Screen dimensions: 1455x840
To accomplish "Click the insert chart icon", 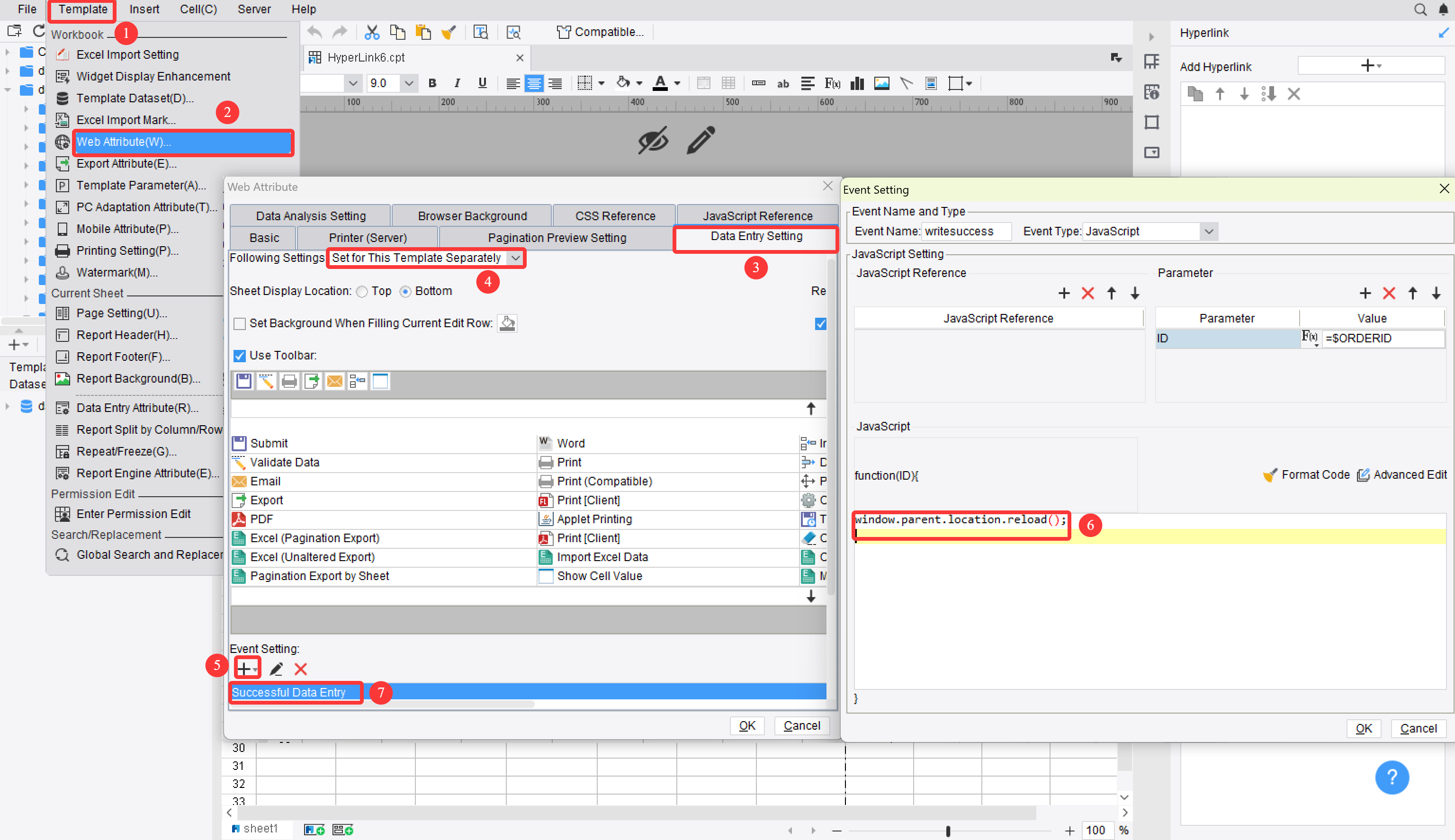I will click(x=857, y=84).
